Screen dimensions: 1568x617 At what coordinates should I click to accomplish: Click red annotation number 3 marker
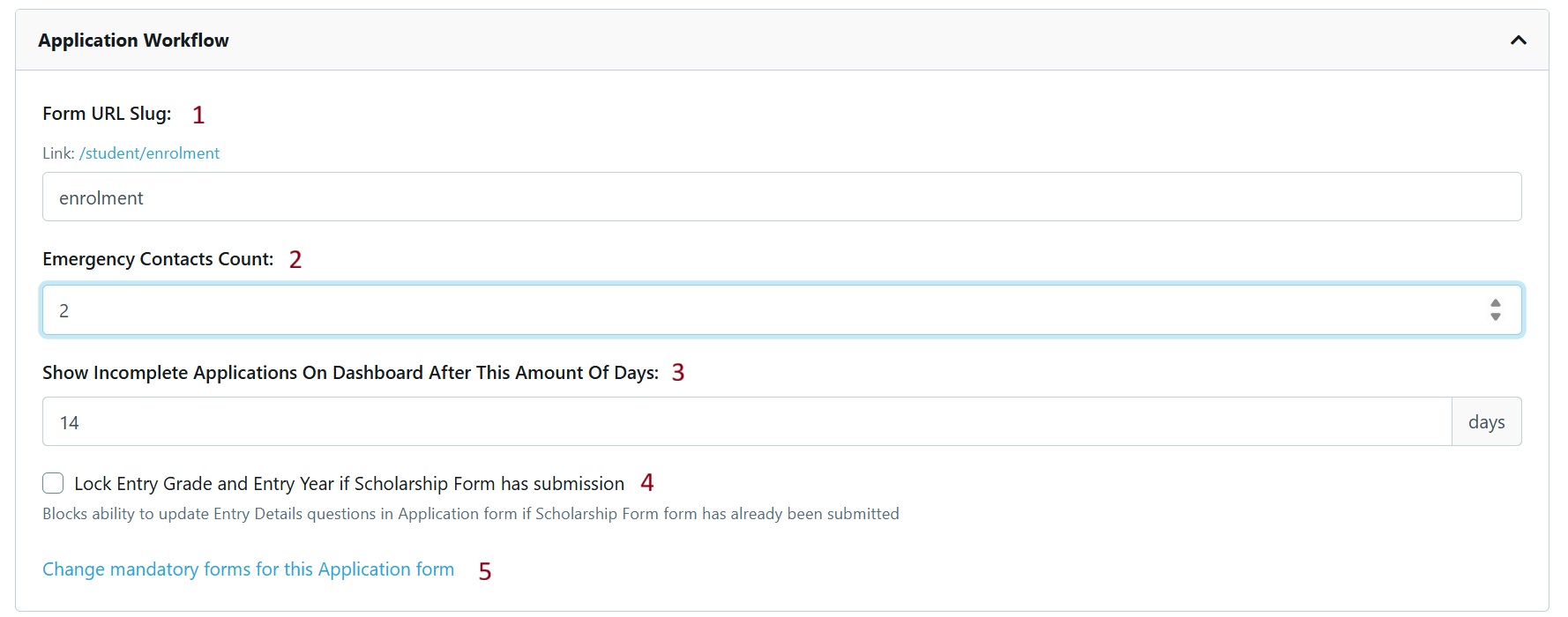pos(677,373)
